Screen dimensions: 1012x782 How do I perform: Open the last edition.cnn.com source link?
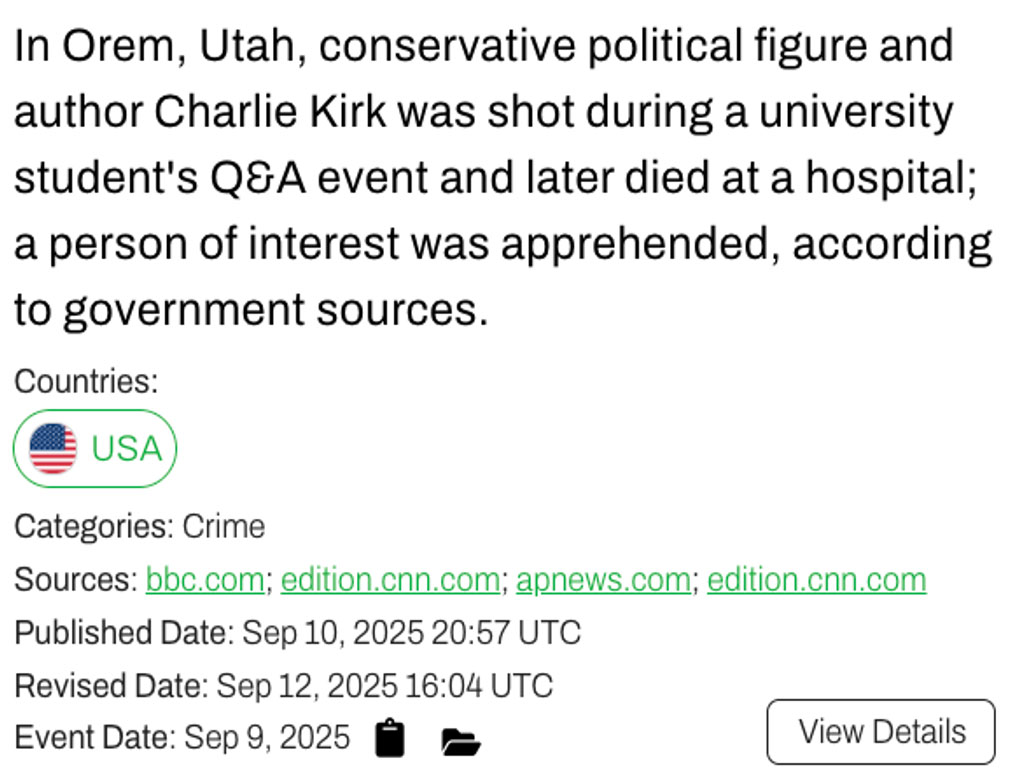816,580
